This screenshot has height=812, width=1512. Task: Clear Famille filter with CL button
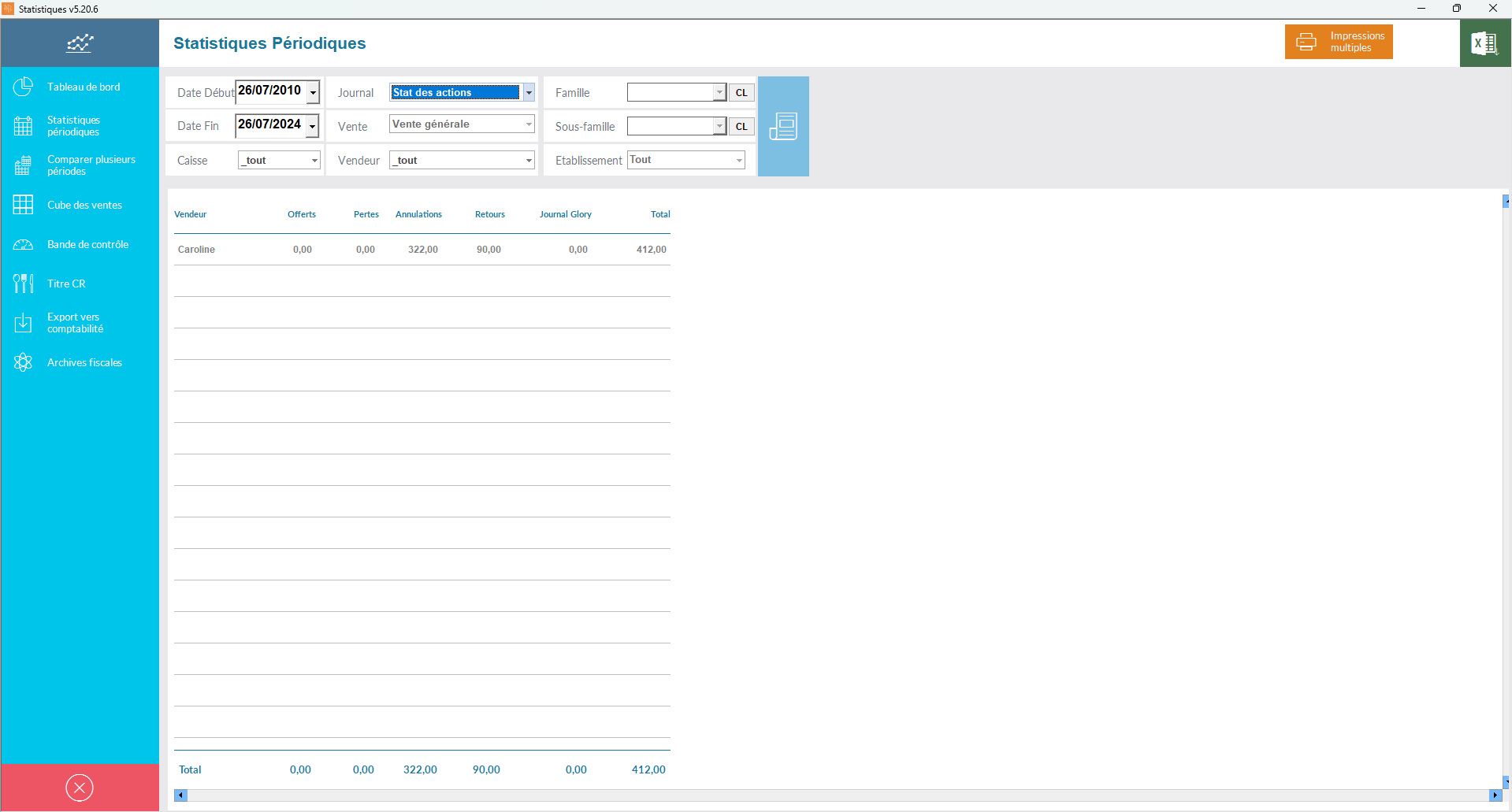pyautogui.click(x=741, y=93)
